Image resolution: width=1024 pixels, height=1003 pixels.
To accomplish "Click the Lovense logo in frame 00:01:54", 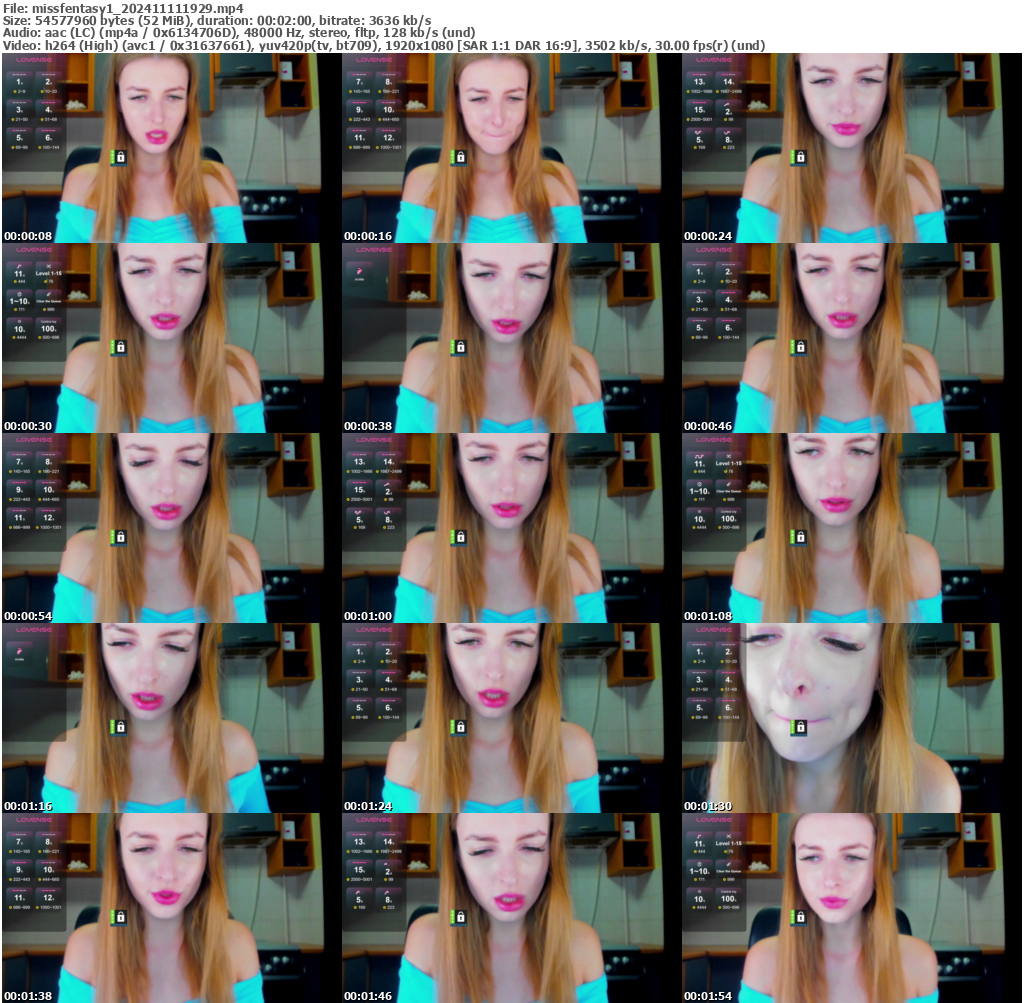I will 714,820.
